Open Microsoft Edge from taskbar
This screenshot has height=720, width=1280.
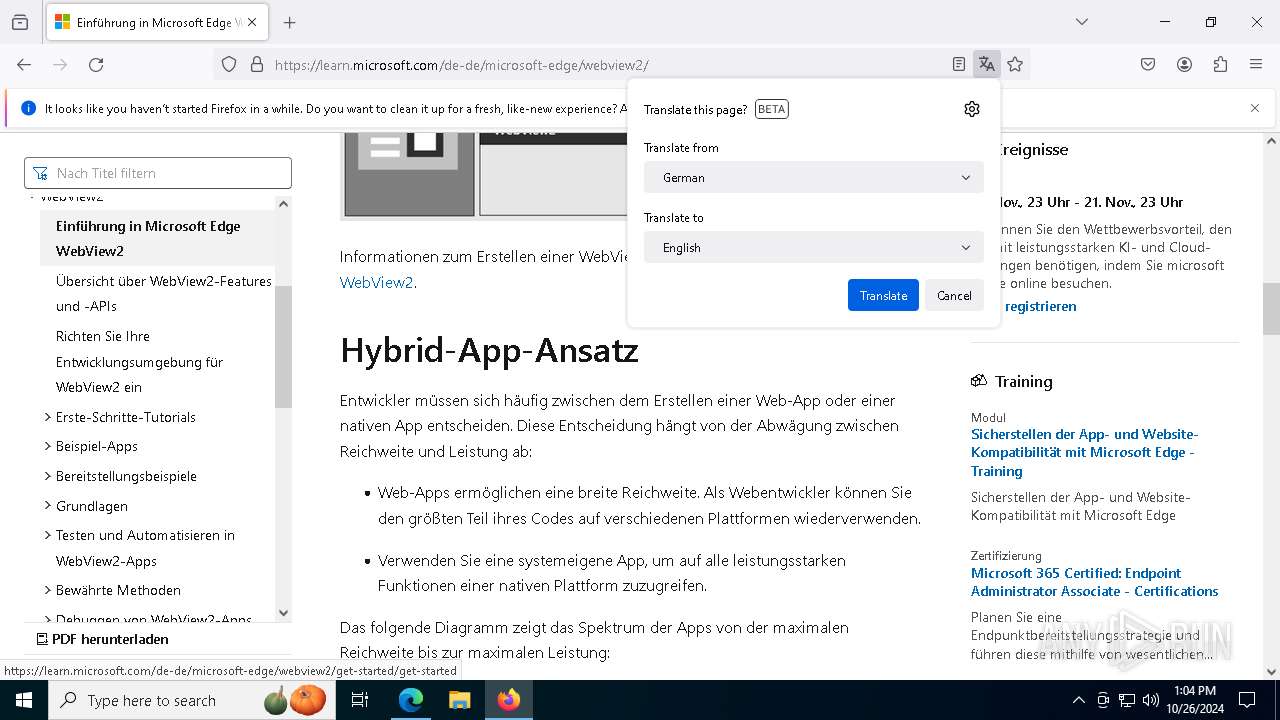[x=411, y=700]
